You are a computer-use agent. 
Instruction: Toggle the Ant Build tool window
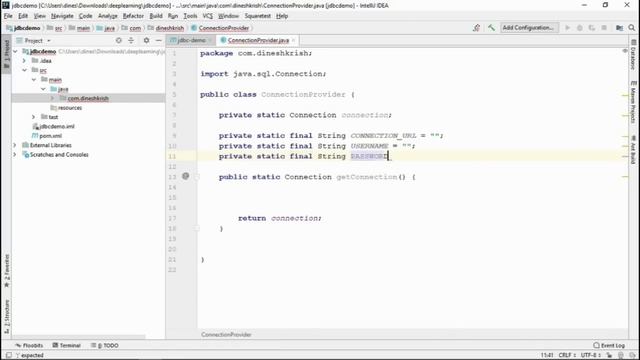[633, 149]
